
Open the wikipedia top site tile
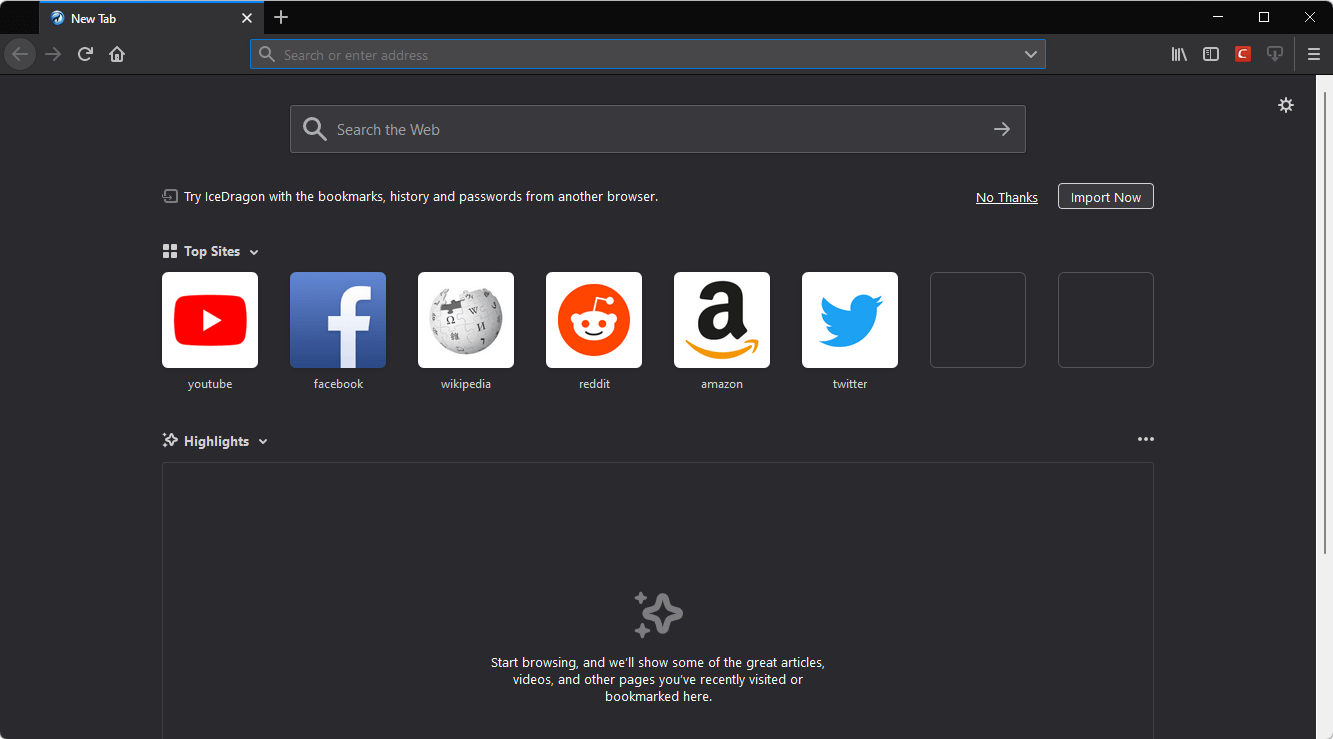pyautogui.click(x=466, y=320)
